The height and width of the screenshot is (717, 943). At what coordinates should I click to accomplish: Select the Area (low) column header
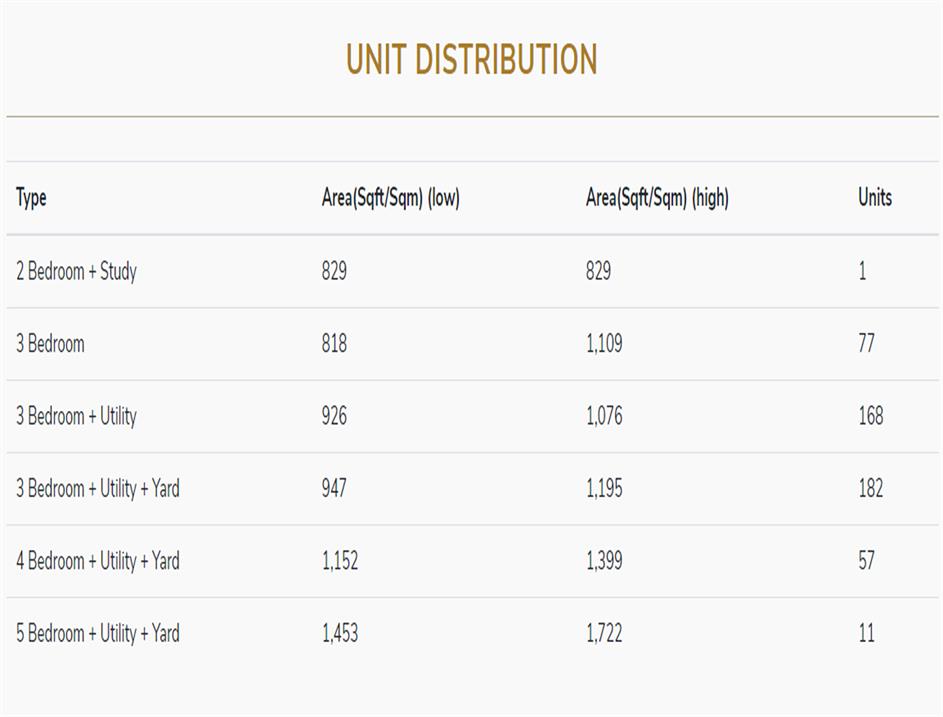pos(390,198)
